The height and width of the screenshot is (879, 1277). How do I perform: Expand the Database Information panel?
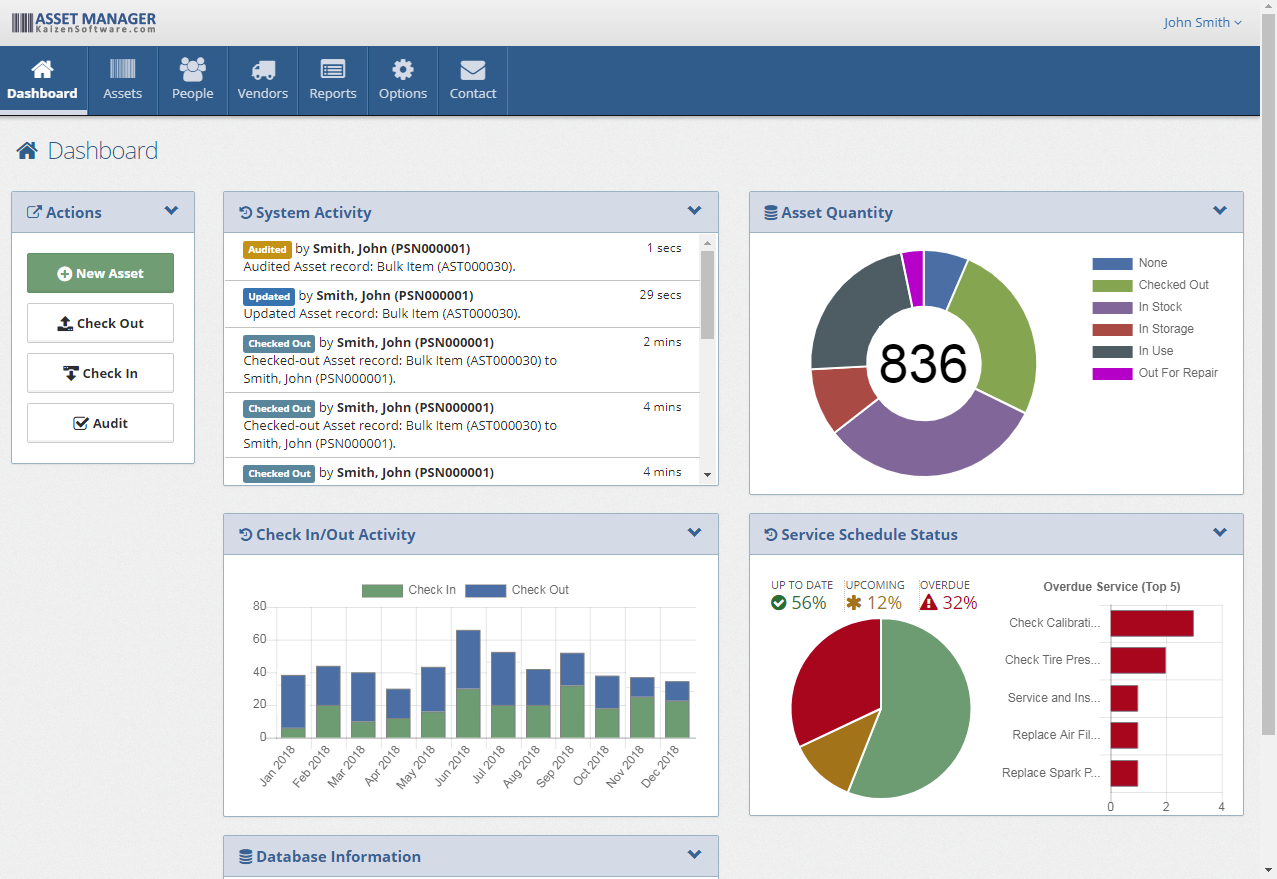click(694, 855)
